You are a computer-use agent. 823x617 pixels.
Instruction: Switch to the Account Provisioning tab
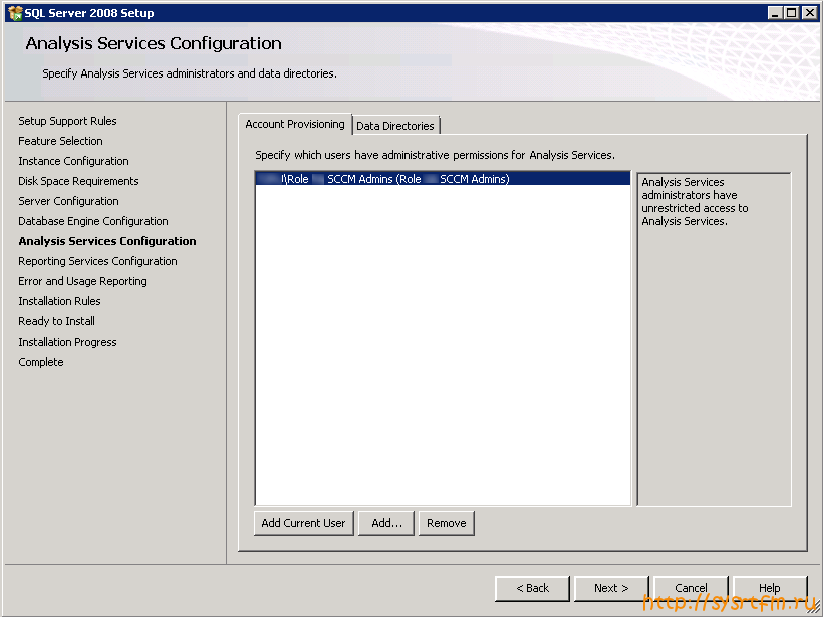pyautogui.click(x=295, y=124)
